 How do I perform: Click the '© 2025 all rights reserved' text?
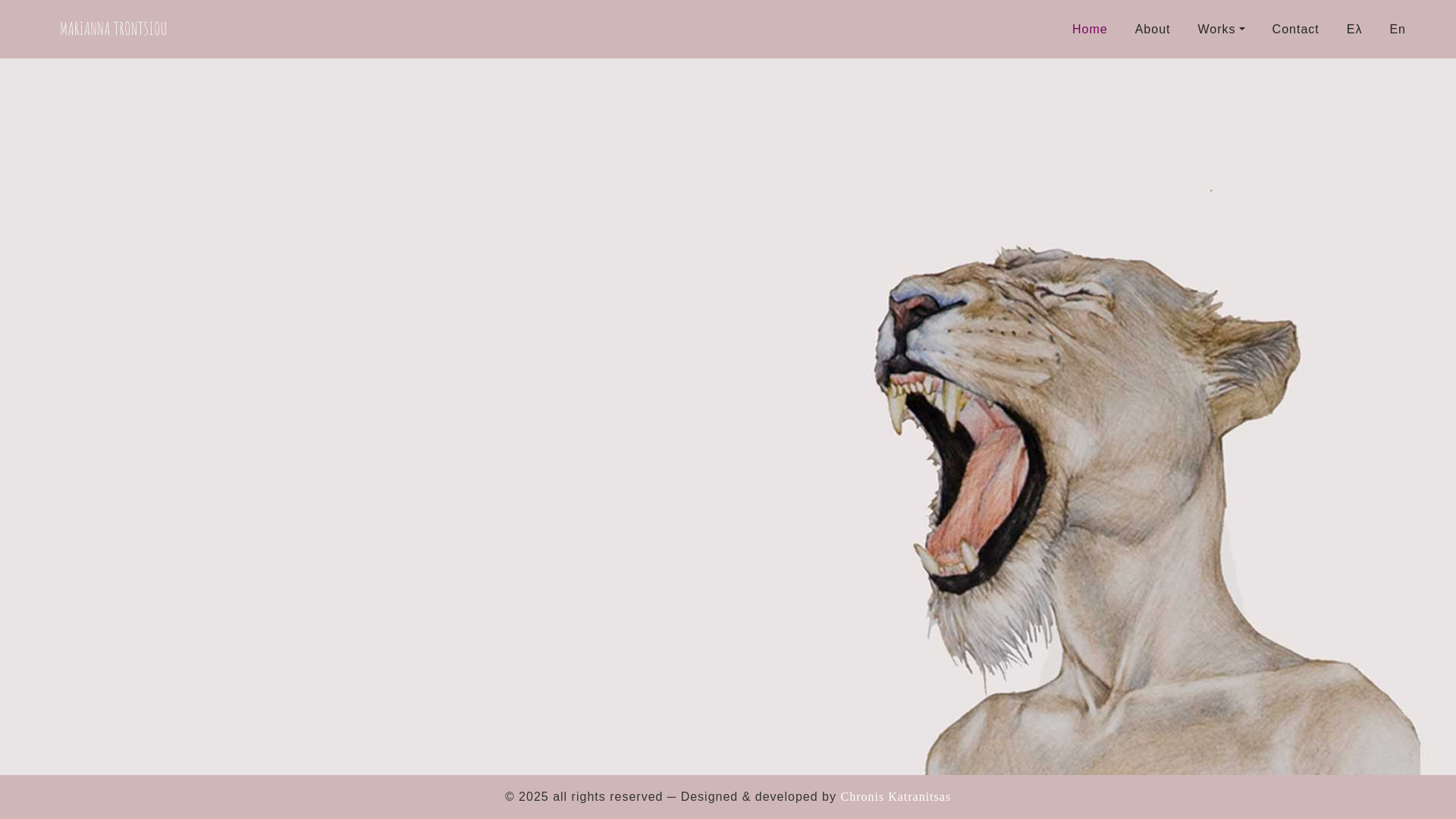584,797
